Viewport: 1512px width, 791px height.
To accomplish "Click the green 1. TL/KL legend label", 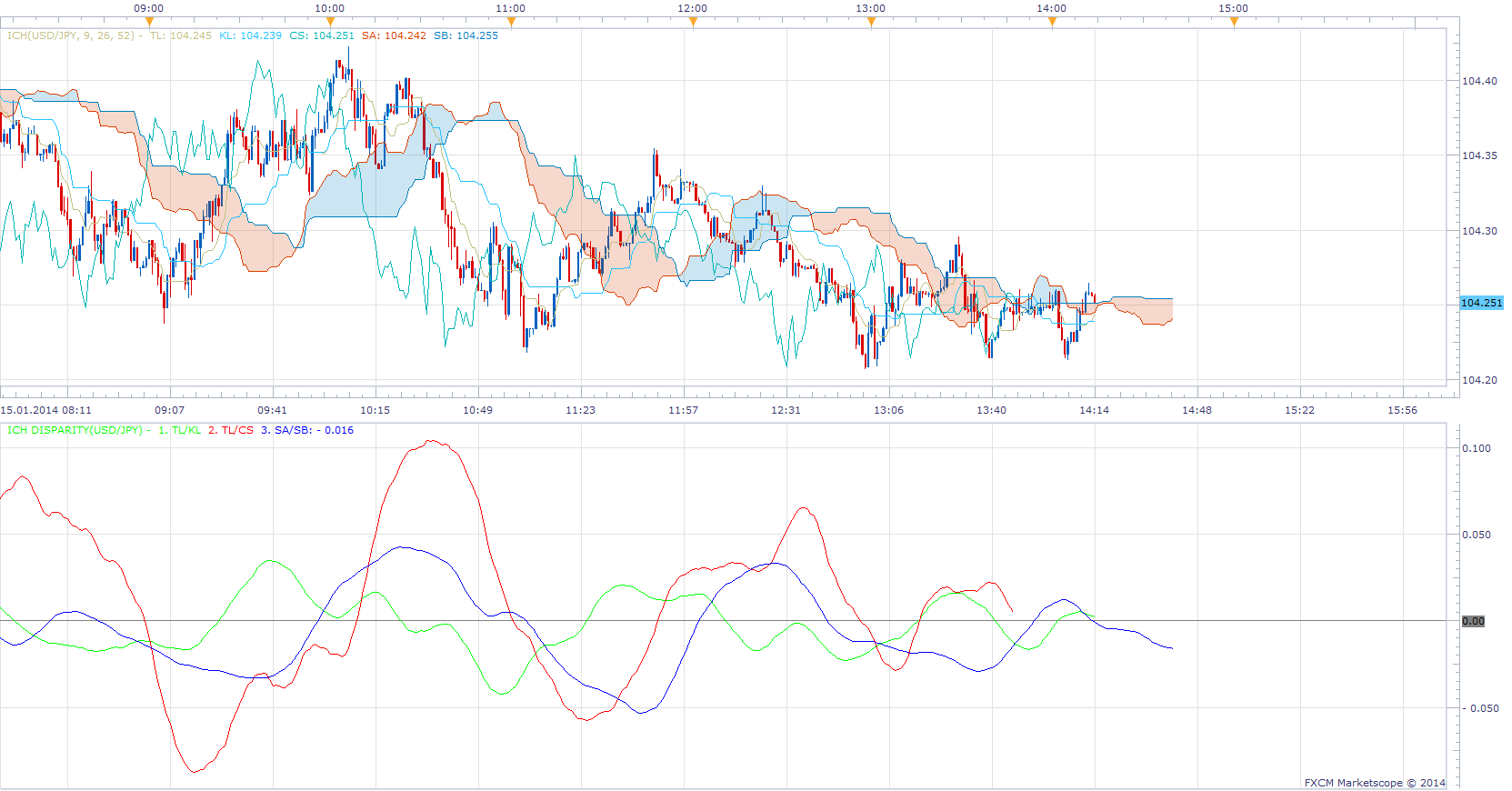I will 180,430.
